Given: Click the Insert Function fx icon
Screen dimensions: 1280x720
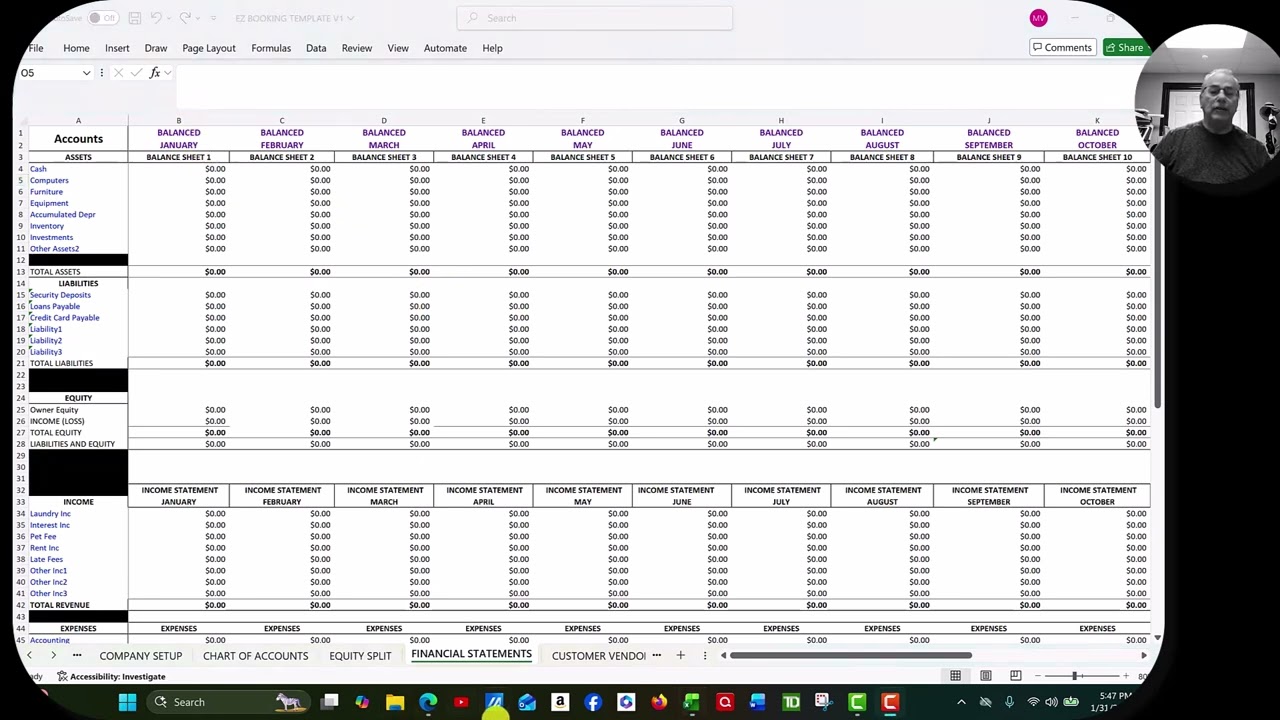Looking at the screenshot, I should coord(155,73).
